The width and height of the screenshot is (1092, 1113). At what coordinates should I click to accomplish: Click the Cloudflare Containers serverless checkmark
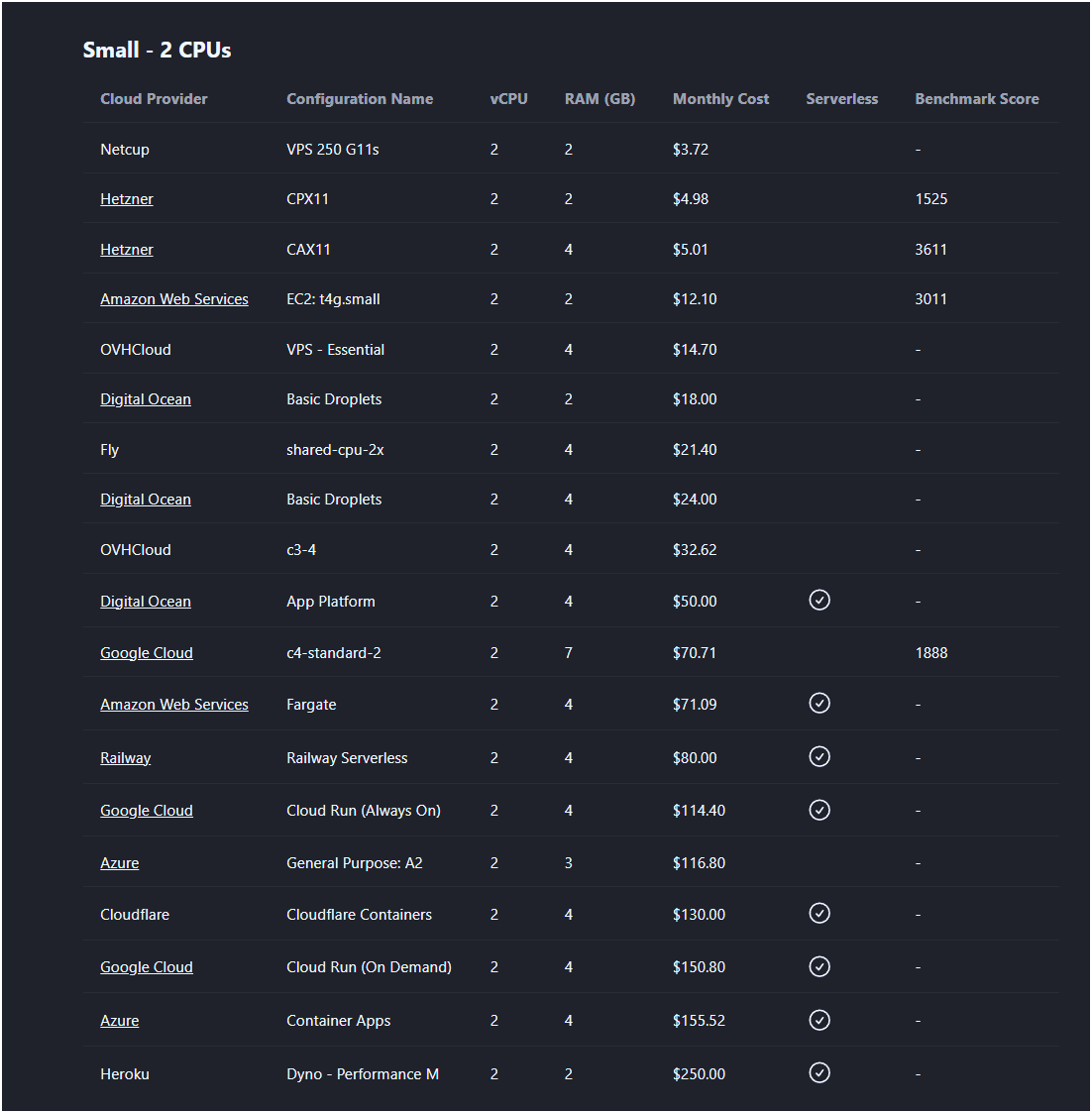[819, 913]
